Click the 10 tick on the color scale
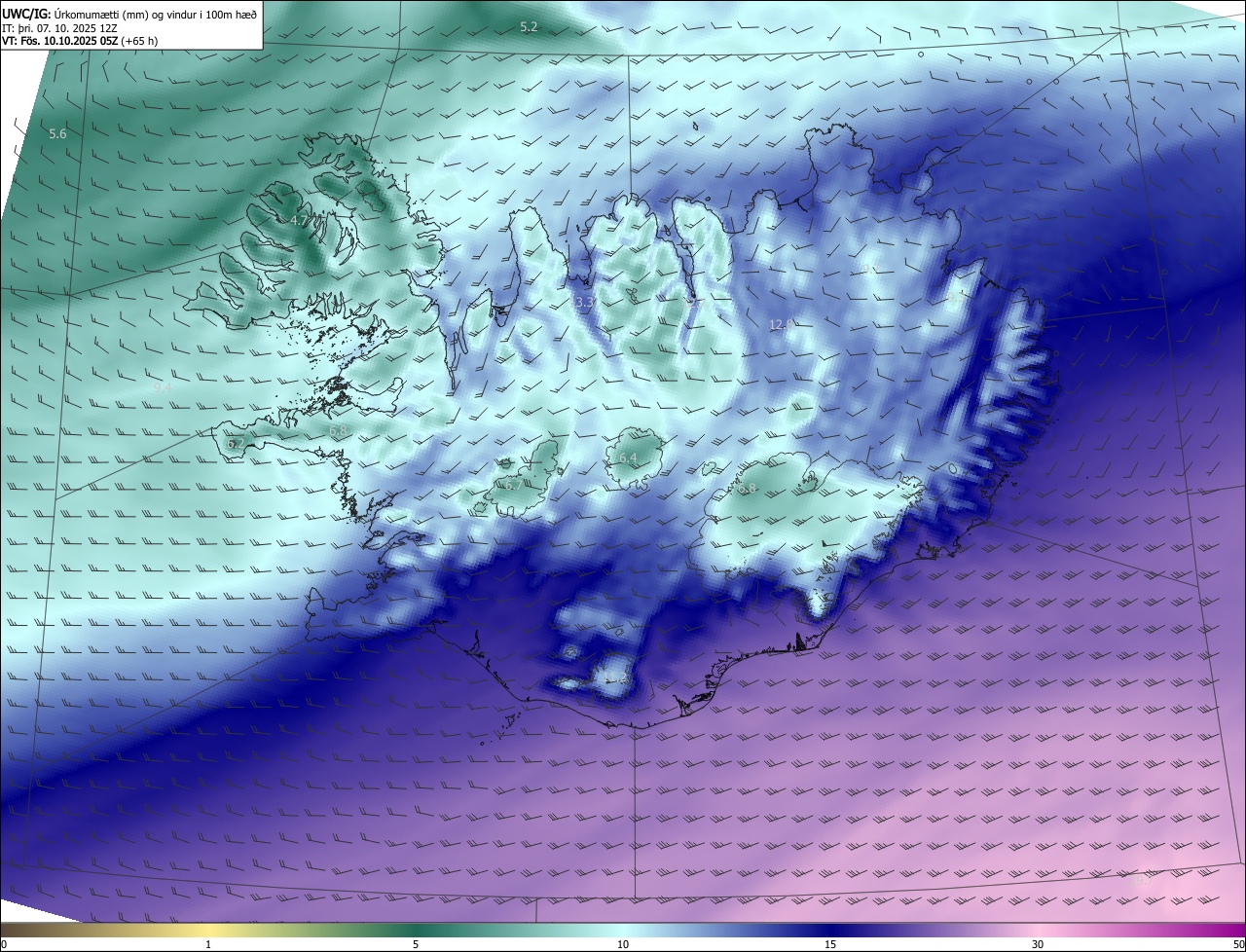The height and width of the screenshot is (952, 1246). [x=623, y=944]
